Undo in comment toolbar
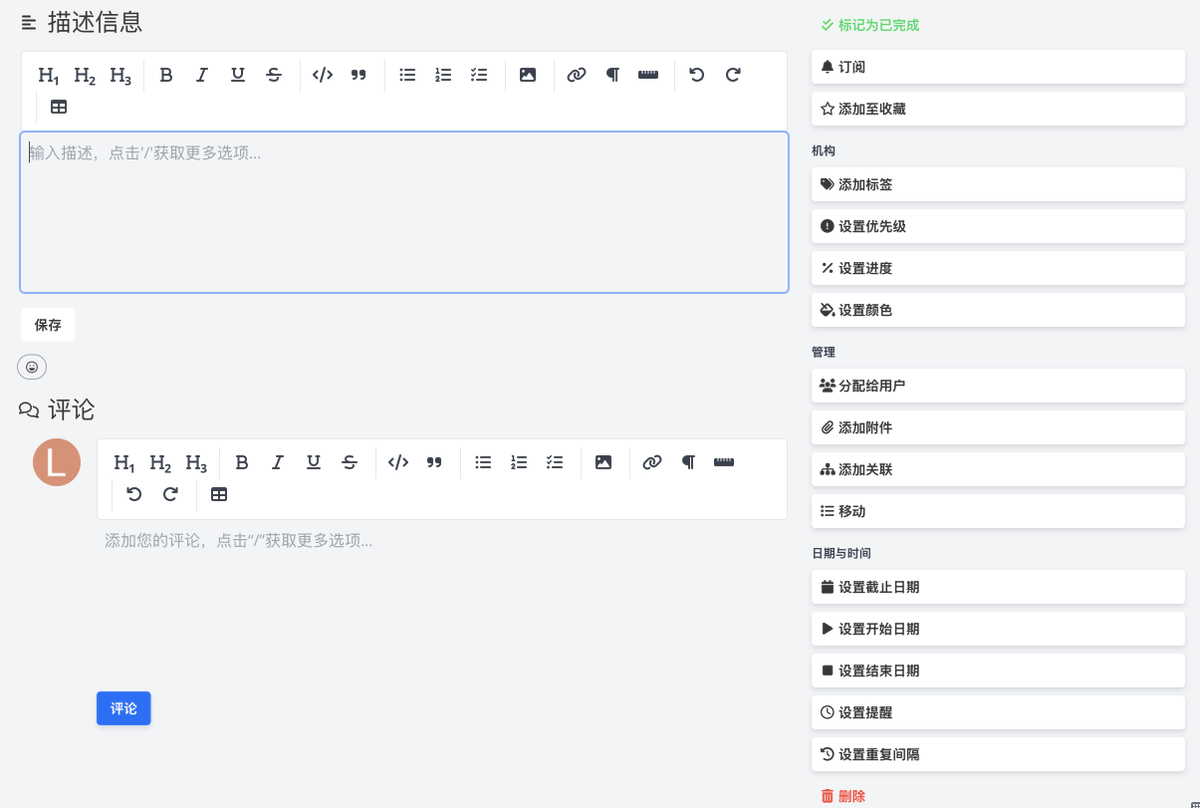The height and width of the screenshot is (808, 1200). click(134, 495)
